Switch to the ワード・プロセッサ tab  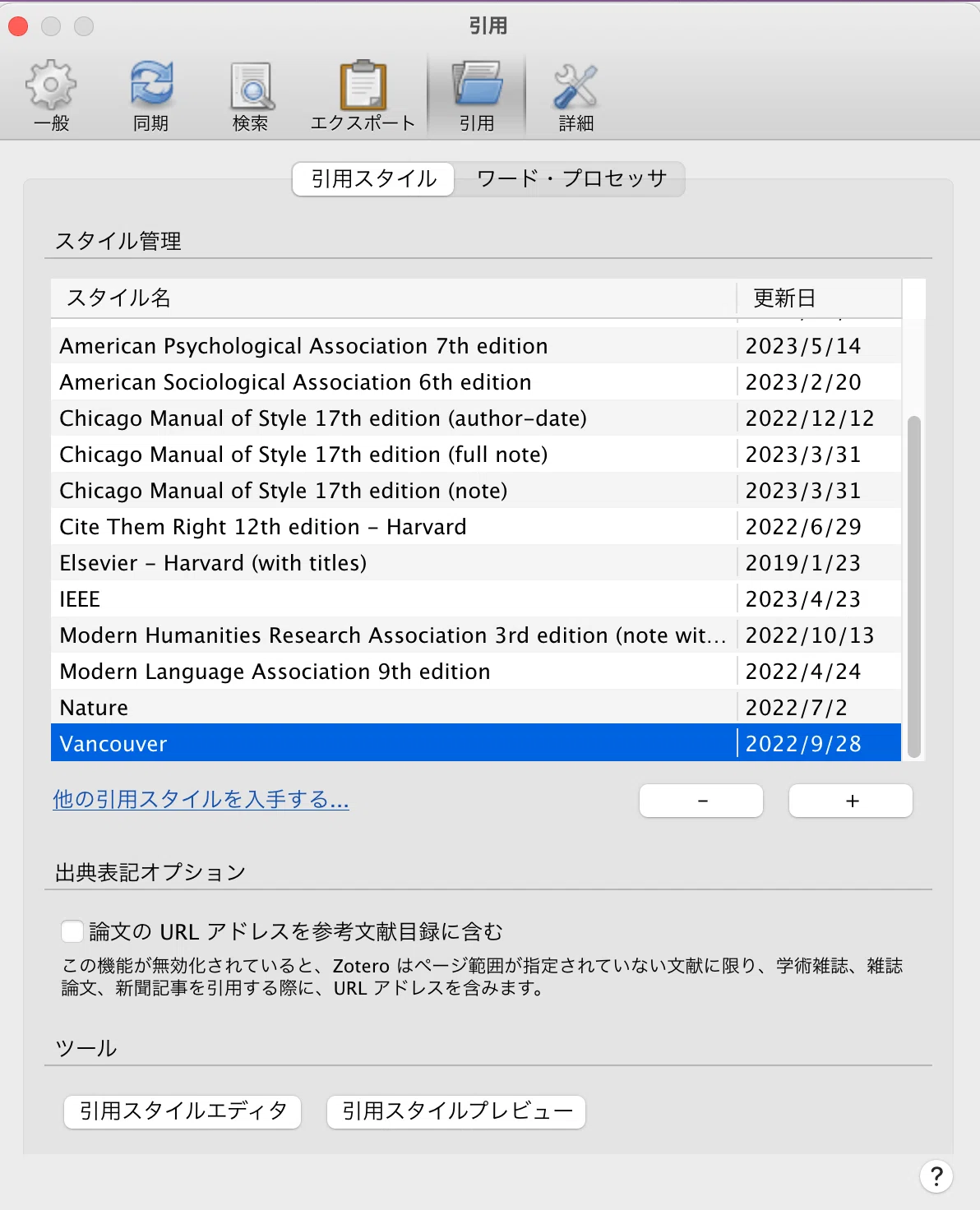[571, 178]
